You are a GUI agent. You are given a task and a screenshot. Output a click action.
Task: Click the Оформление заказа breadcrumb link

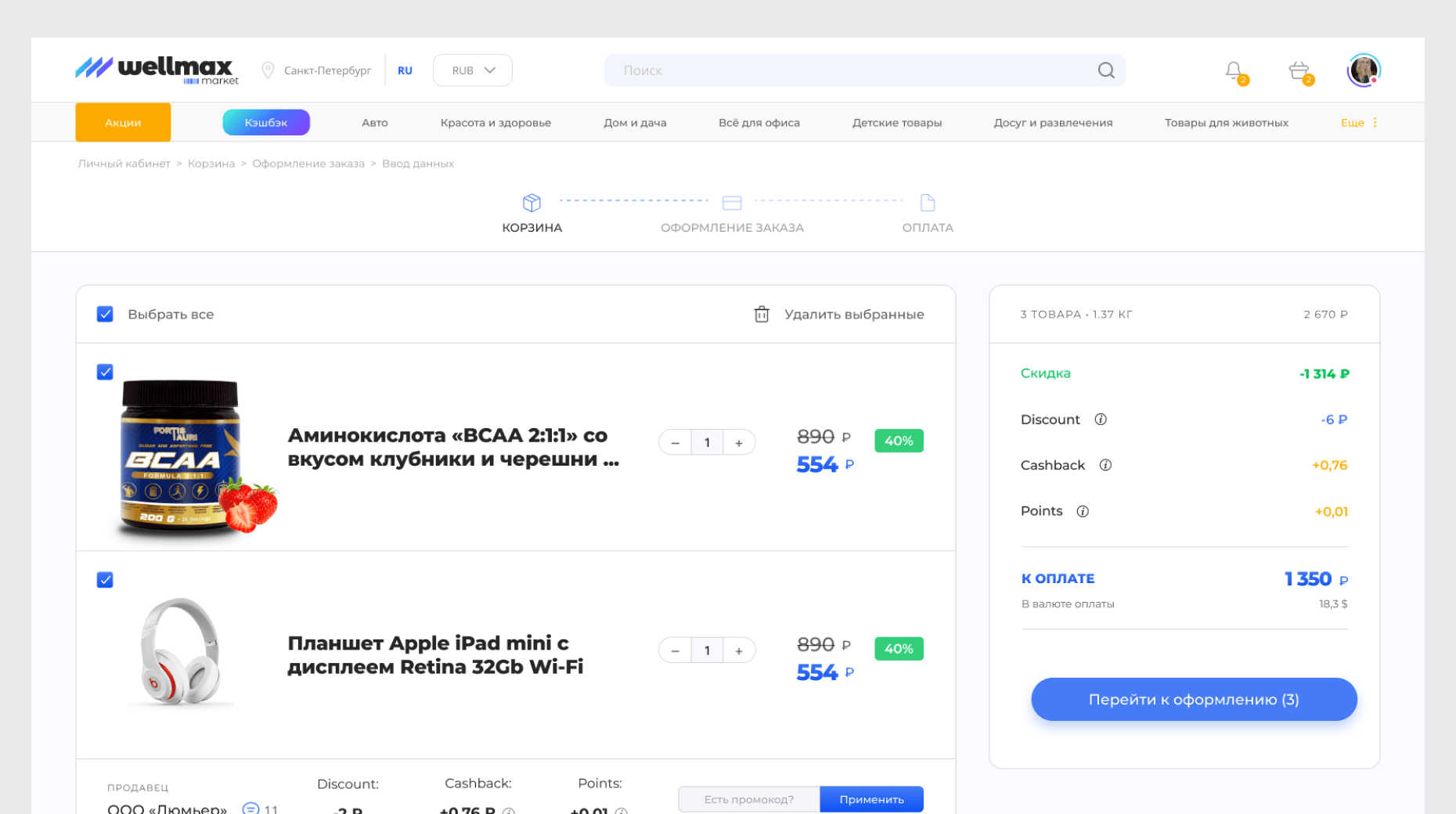[308, 164]
